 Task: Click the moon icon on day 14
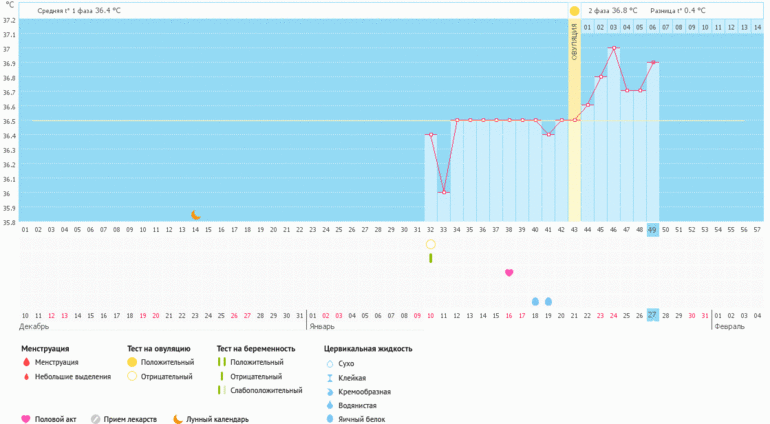[196, 215]
